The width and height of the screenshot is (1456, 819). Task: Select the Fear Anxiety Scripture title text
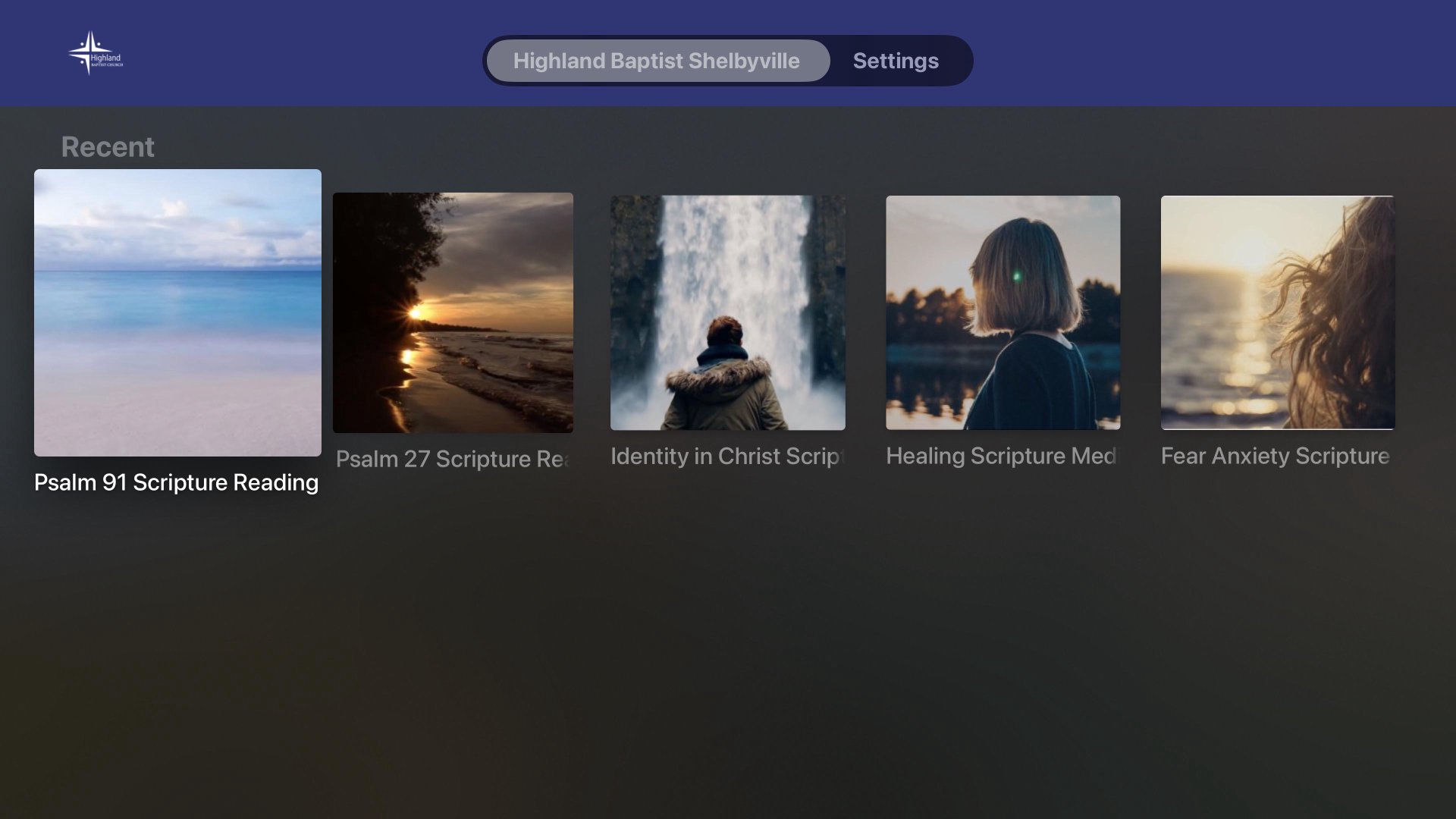click(1275, 456)
